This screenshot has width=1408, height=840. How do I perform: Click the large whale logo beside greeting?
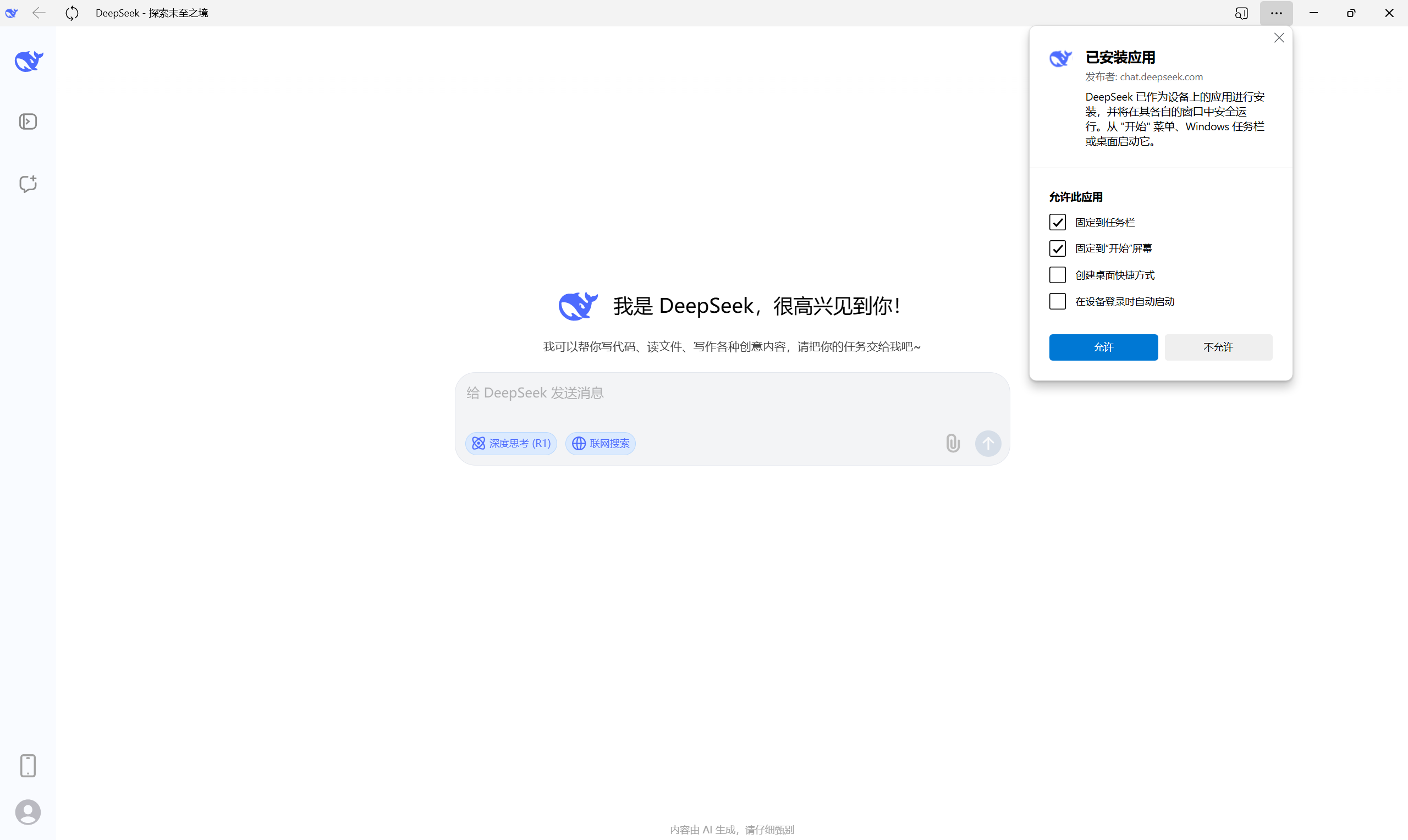(578, 306)
